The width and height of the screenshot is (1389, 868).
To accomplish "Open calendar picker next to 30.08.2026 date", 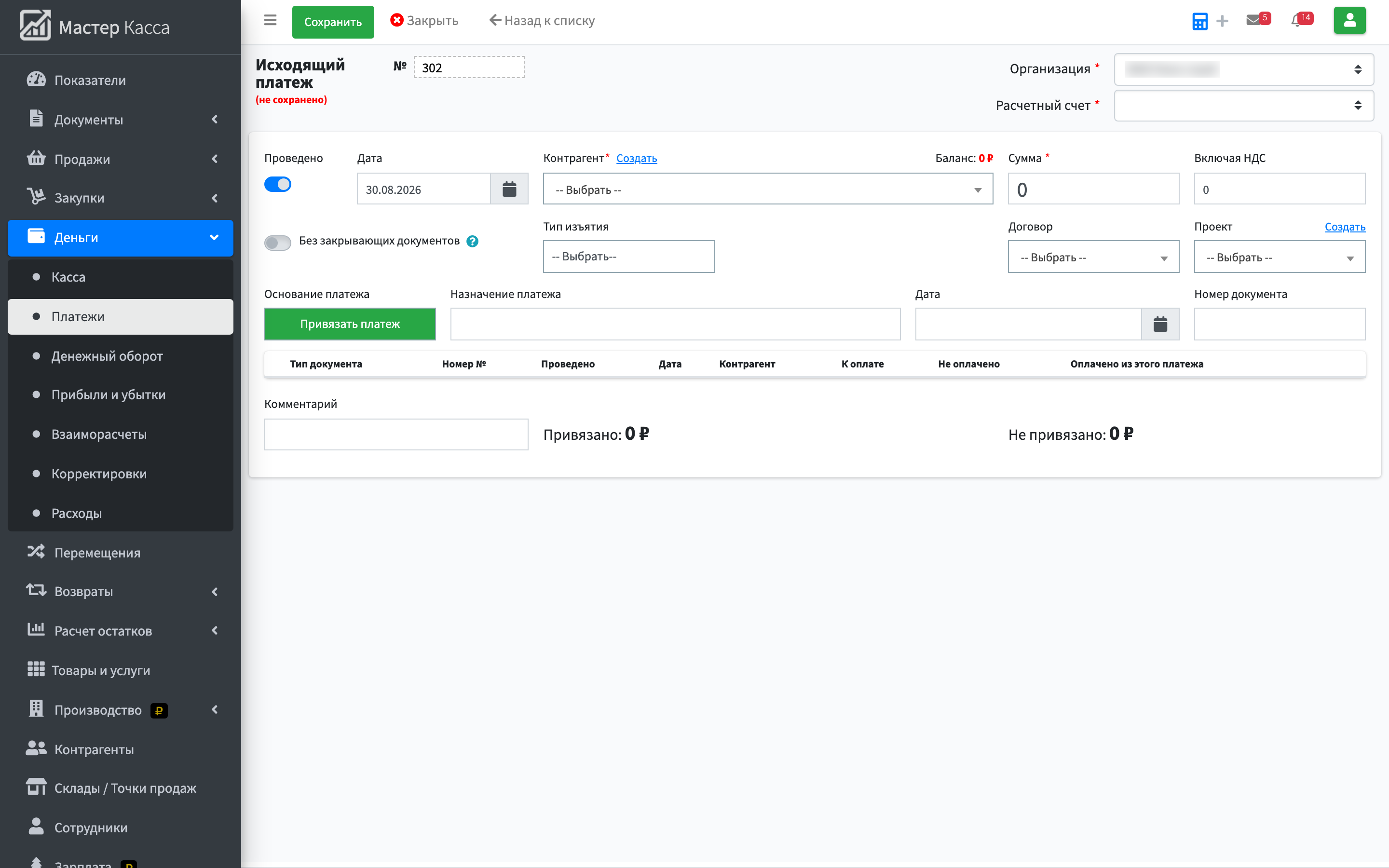I will coord(509,189).
